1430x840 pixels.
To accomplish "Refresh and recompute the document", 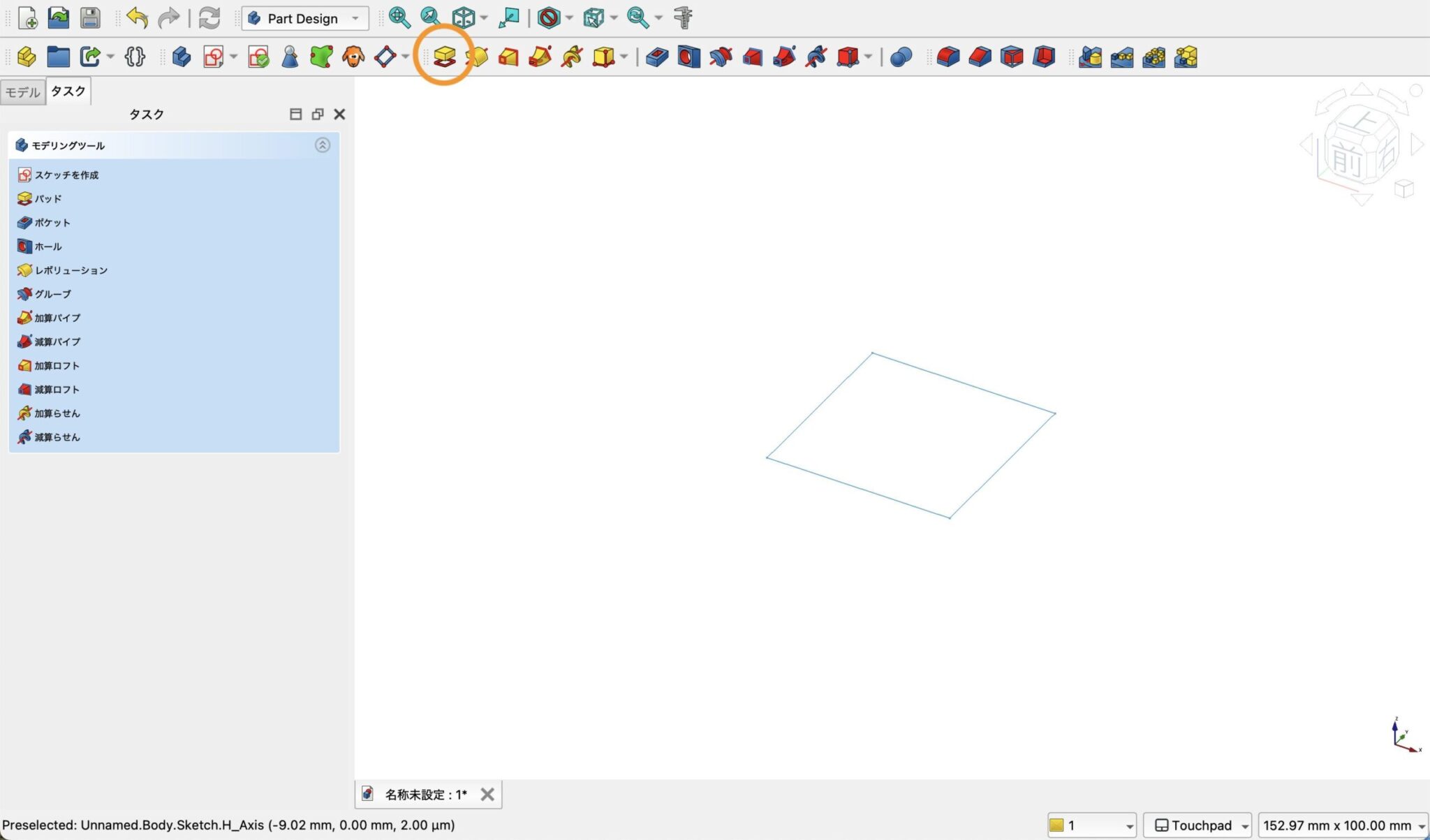I will [x=209, y=18].
